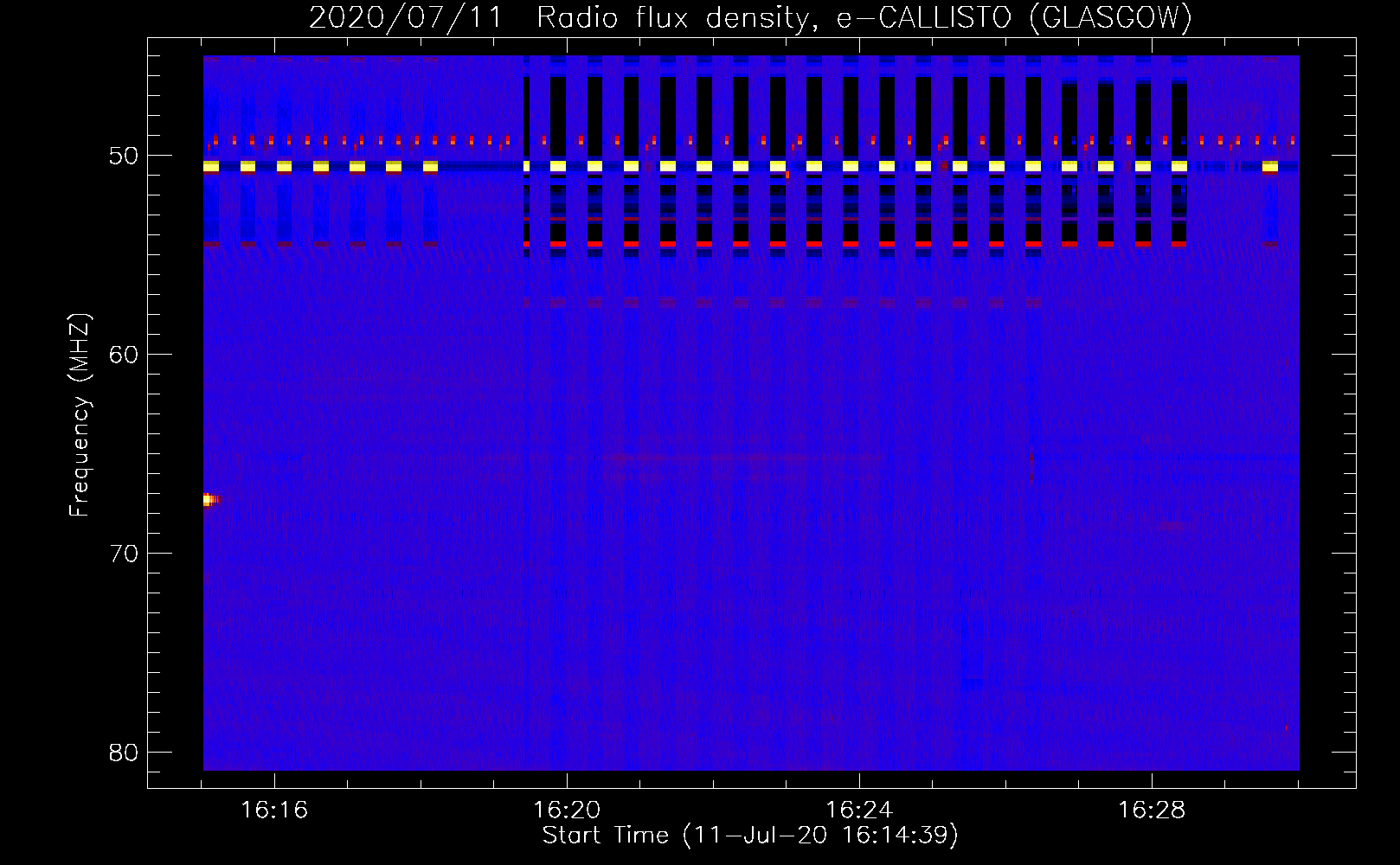
Task: Select the 16:28 time tick label
Action: (x=1152, y=811)
